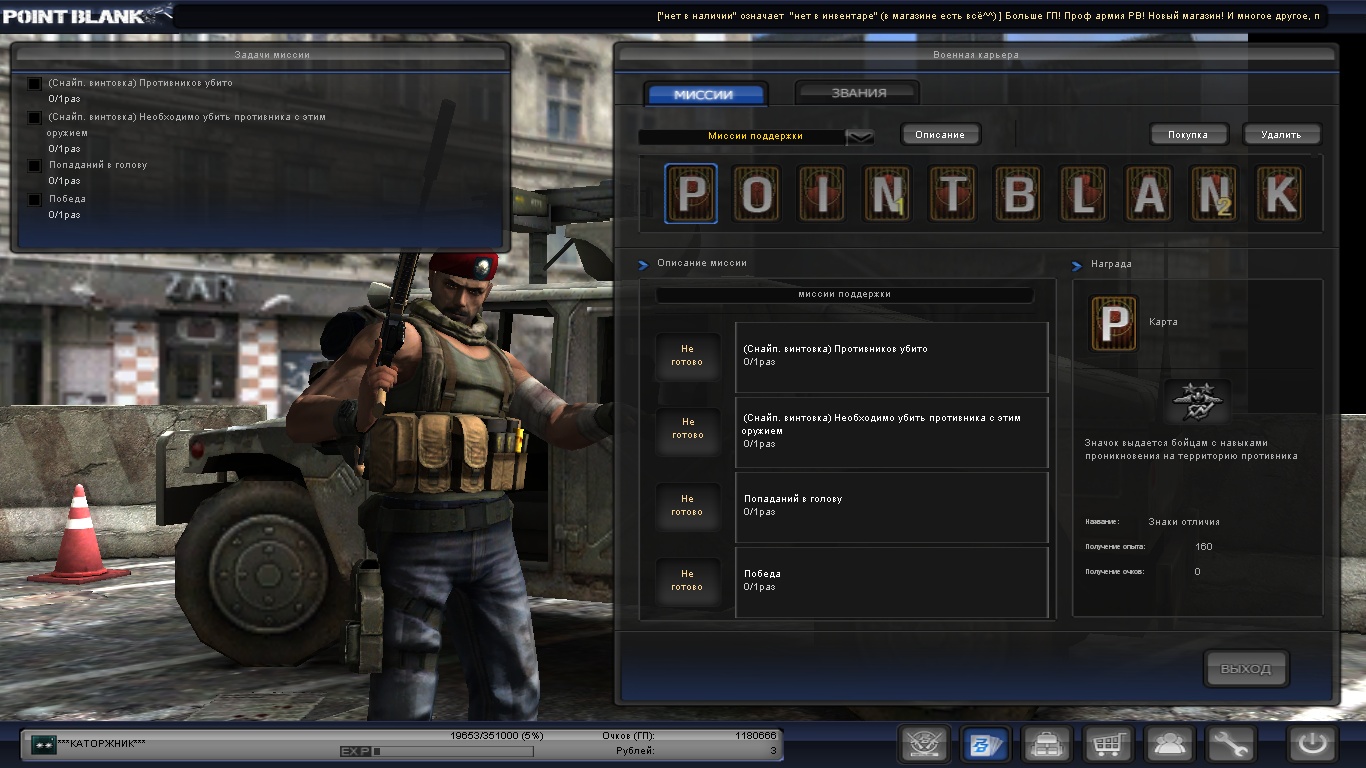Select the card letter L
The image size is (1366, 768).
coord(1083,194)
